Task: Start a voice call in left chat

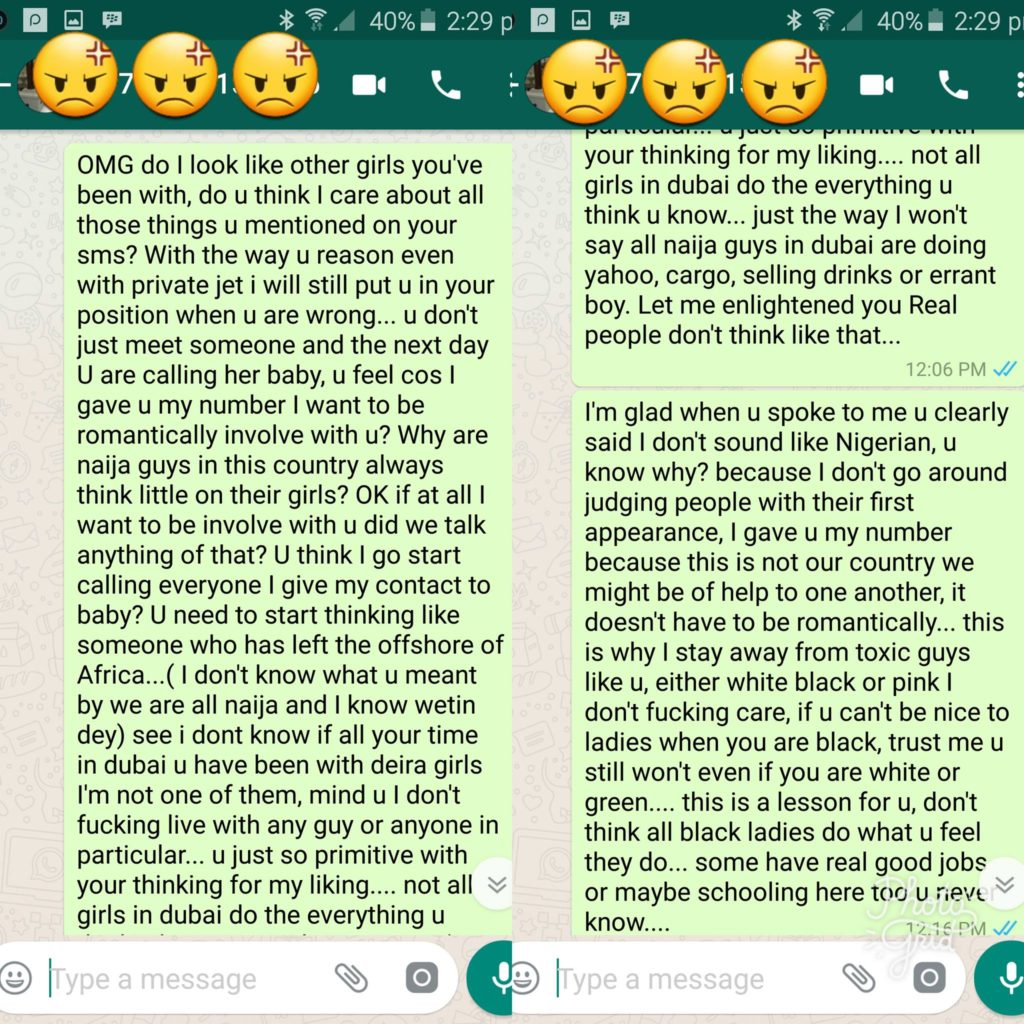Action: point(446,85)
